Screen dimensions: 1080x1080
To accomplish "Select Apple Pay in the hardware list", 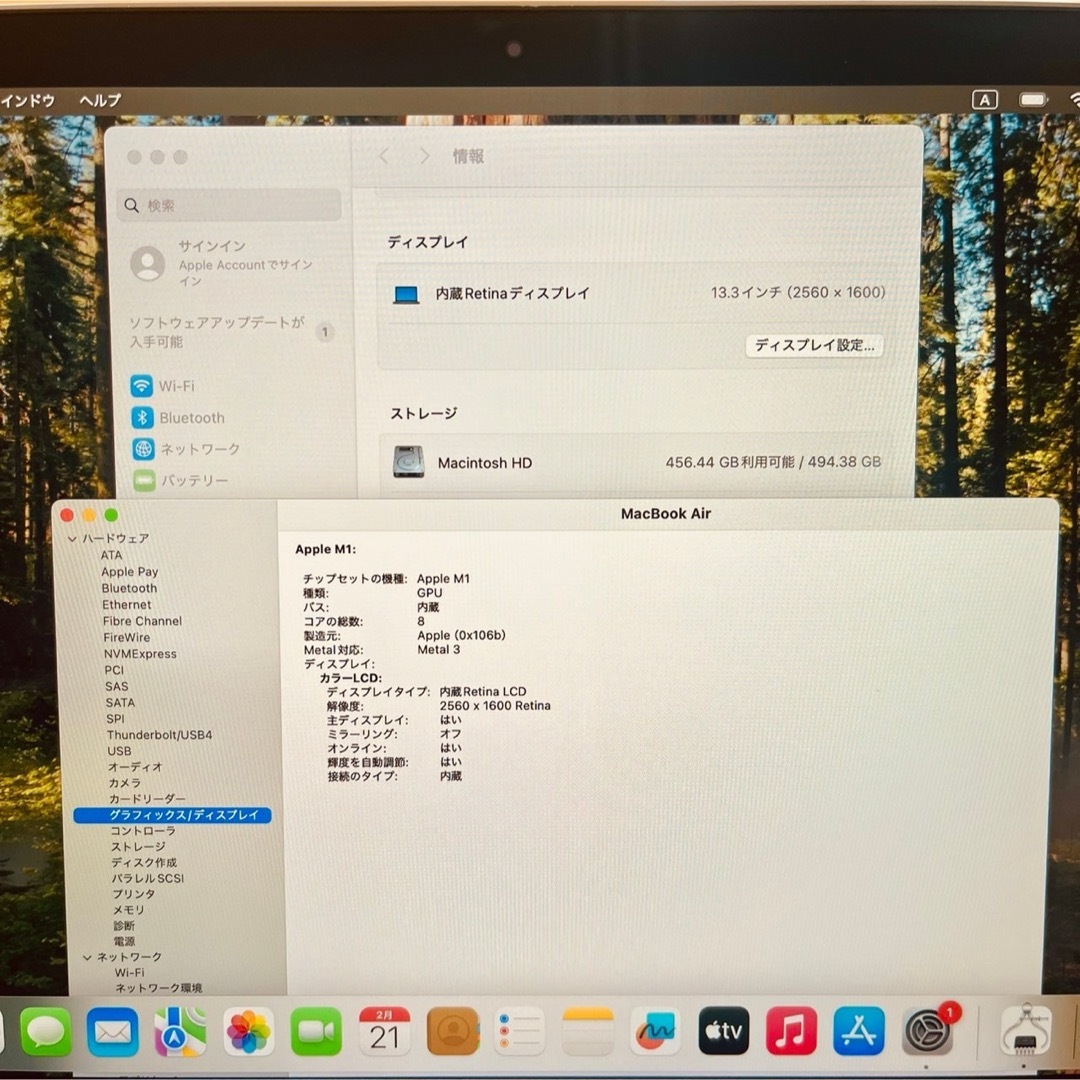I will 129,572.
